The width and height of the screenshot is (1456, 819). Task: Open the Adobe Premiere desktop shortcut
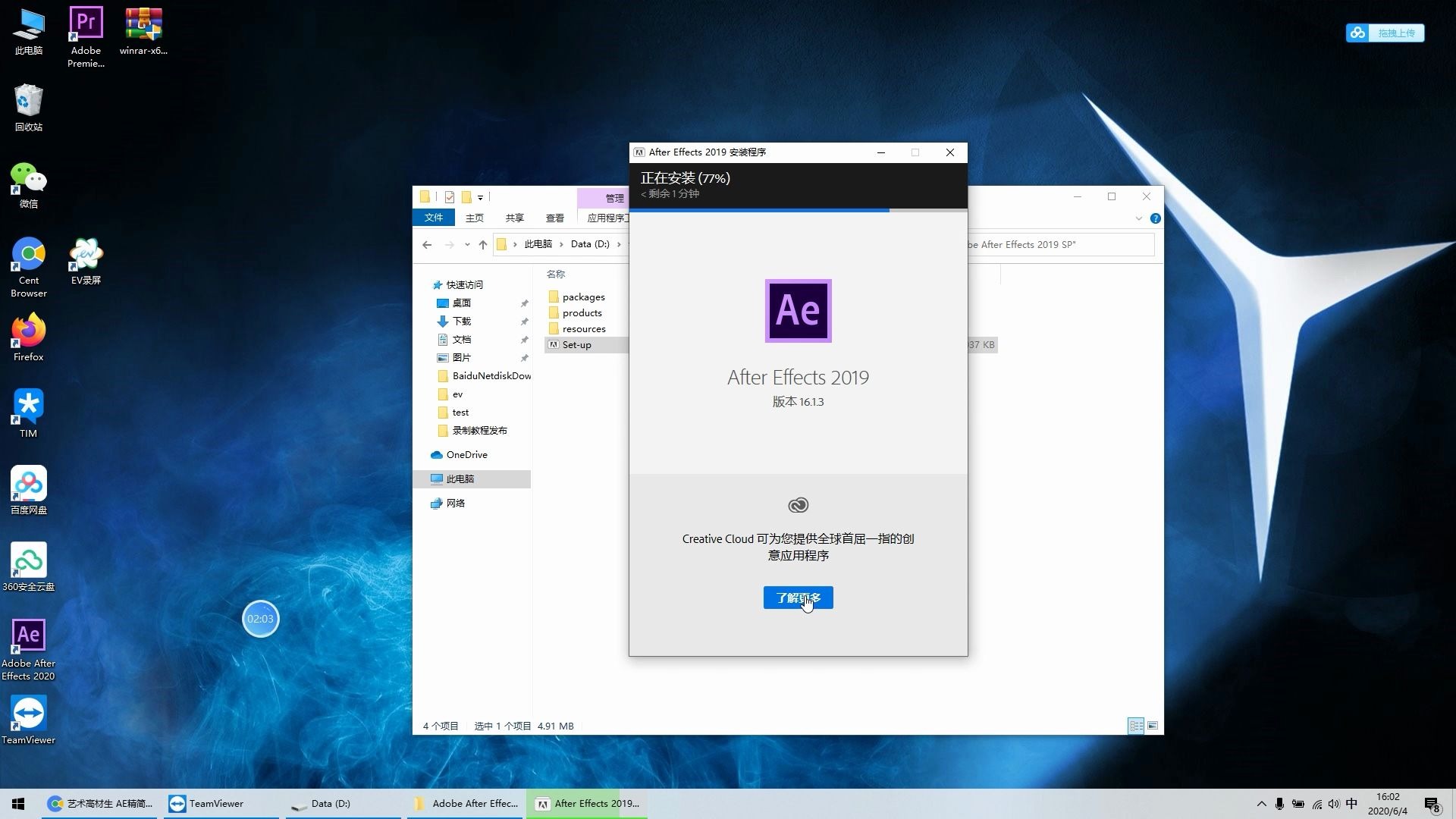pyautogui.click(x=85, y=23)
